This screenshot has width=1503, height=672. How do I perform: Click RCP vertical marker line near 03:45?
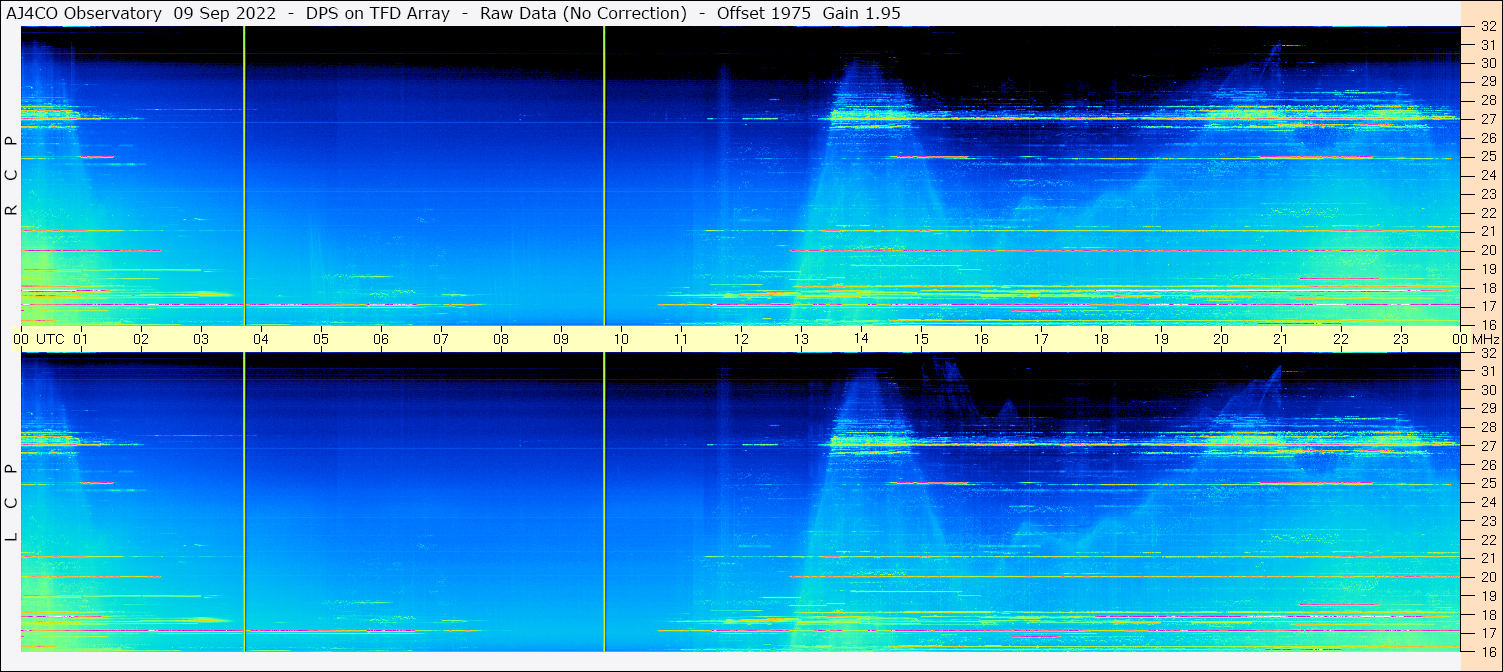244,175
